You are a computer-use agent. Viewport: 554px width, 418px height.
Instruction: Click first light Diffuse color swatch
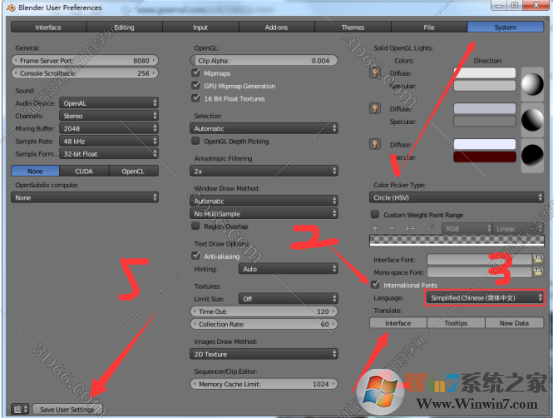(485, 73)
